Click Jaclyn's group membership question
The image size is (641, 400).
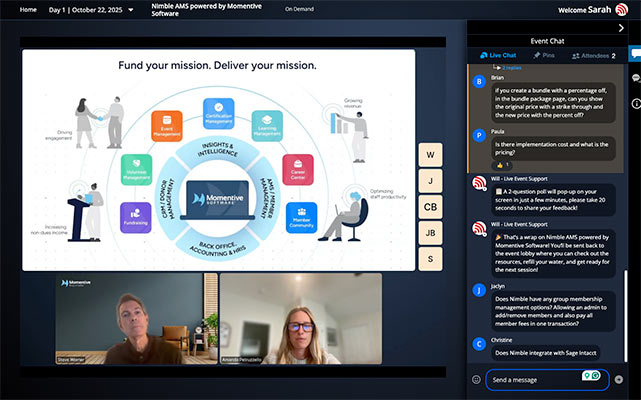[553, 311]
